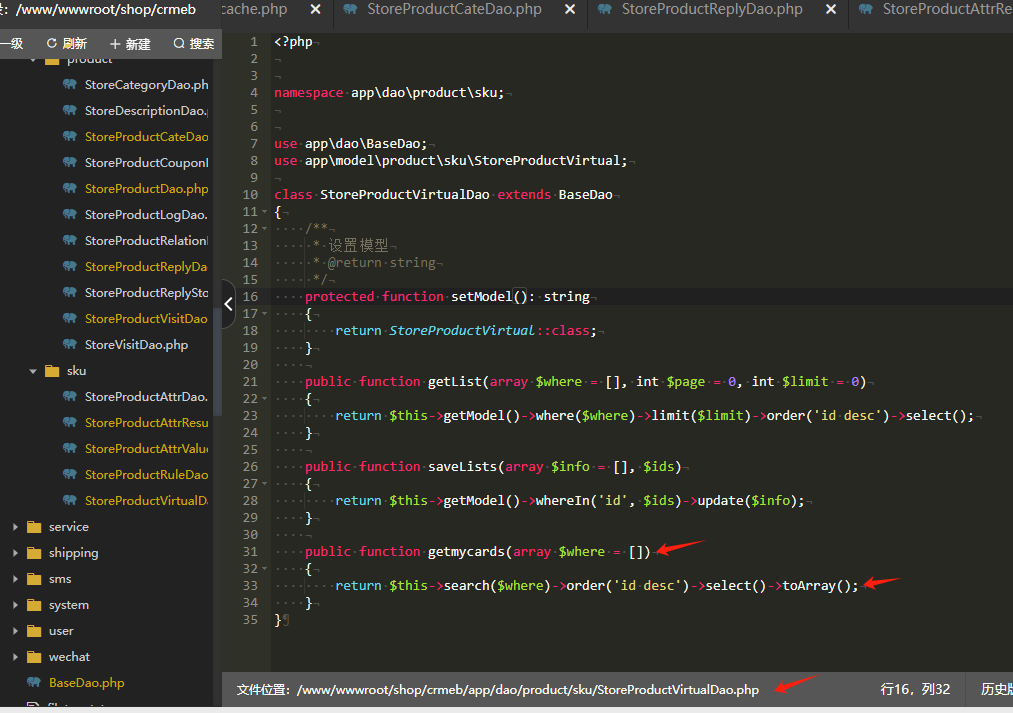This screenshot has height=713, width=1013.
Task: Expand the wechat folder arrow
Action: [x=16, y=657]
